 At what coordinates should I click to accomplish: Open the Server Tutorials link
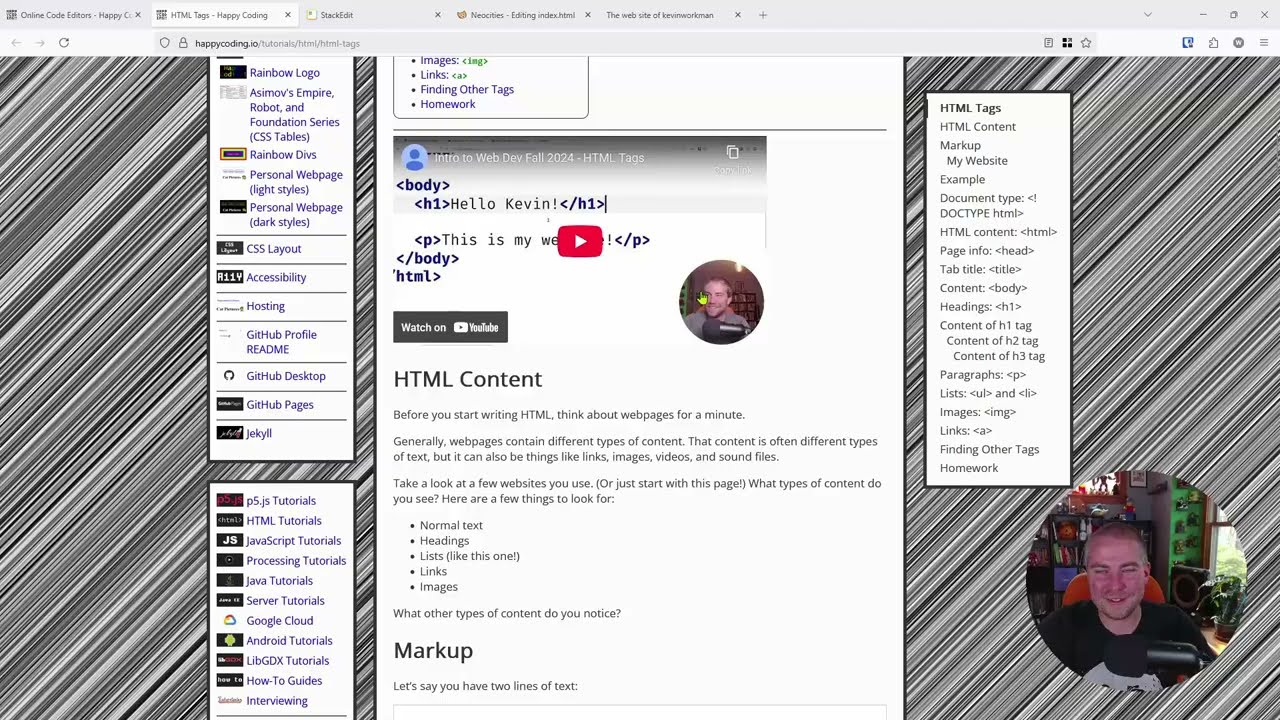pyautogui.click(x=285, y=601)
